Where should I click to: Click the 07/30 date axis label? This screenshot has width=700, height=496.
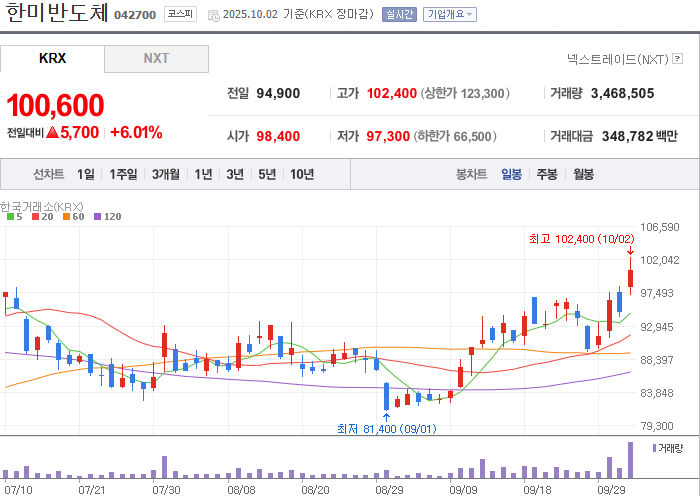tap(166, 490)
